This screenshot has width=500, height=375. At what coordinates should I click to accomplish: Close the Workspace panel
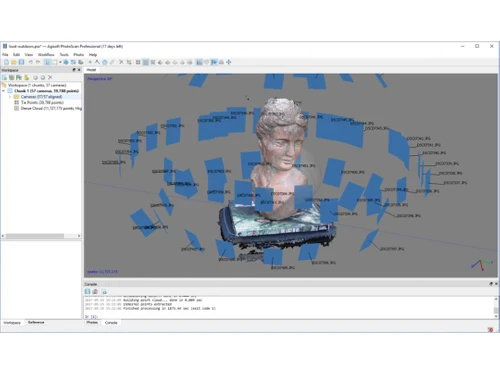(x=79, y=70)
